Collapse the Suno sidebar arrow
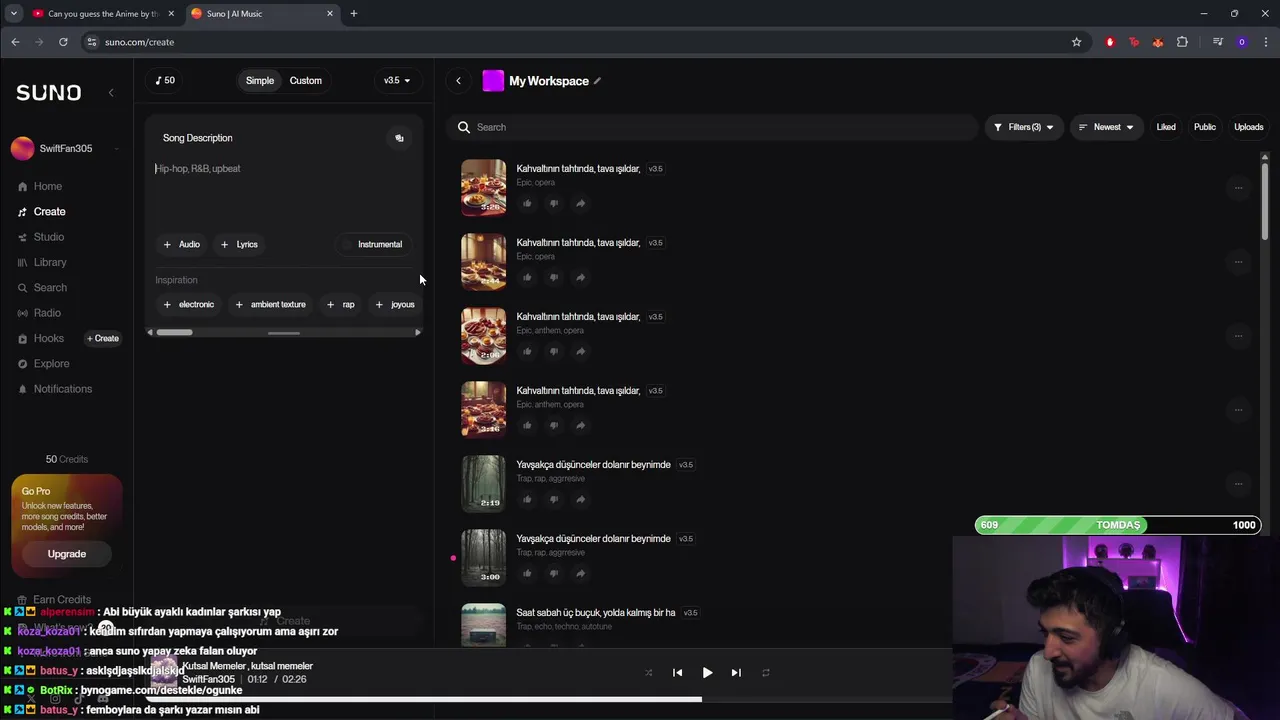The image size is (1280, 720). [111, 92]
